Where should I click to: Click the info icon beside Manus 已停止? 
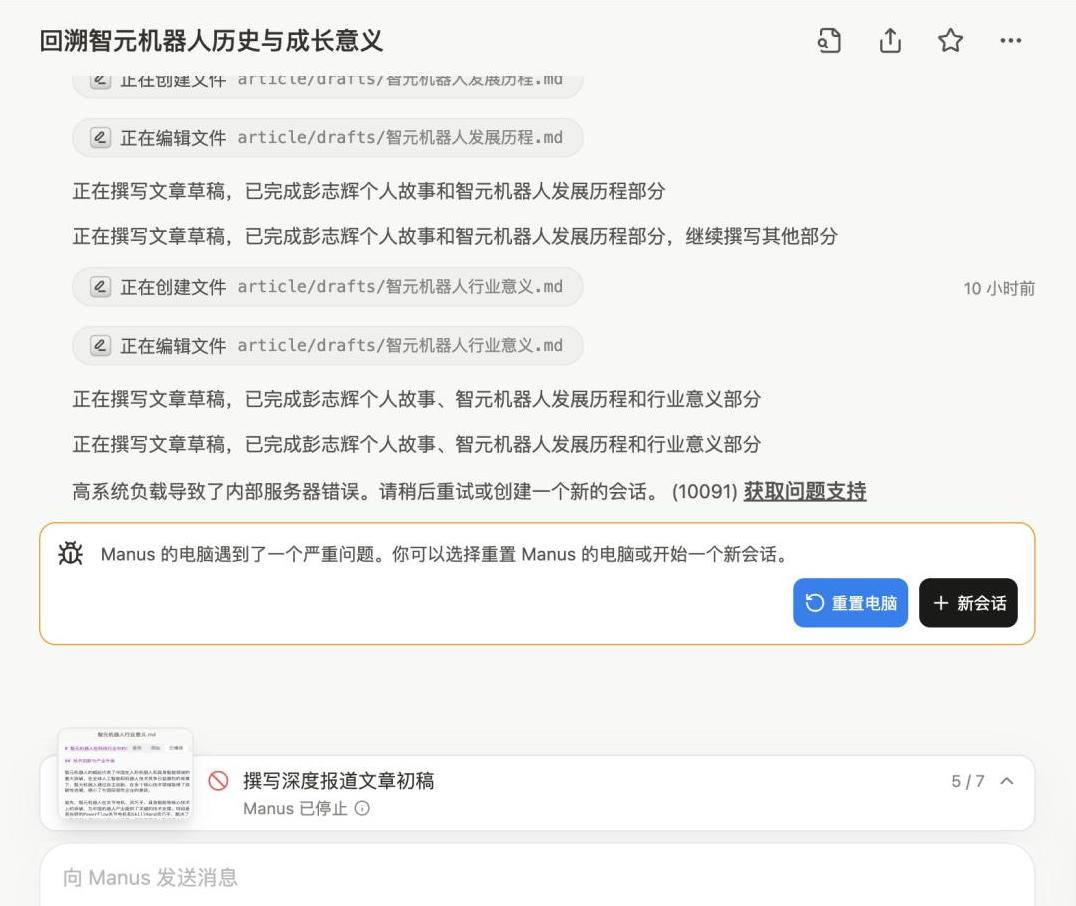click(x=362, y=809)
